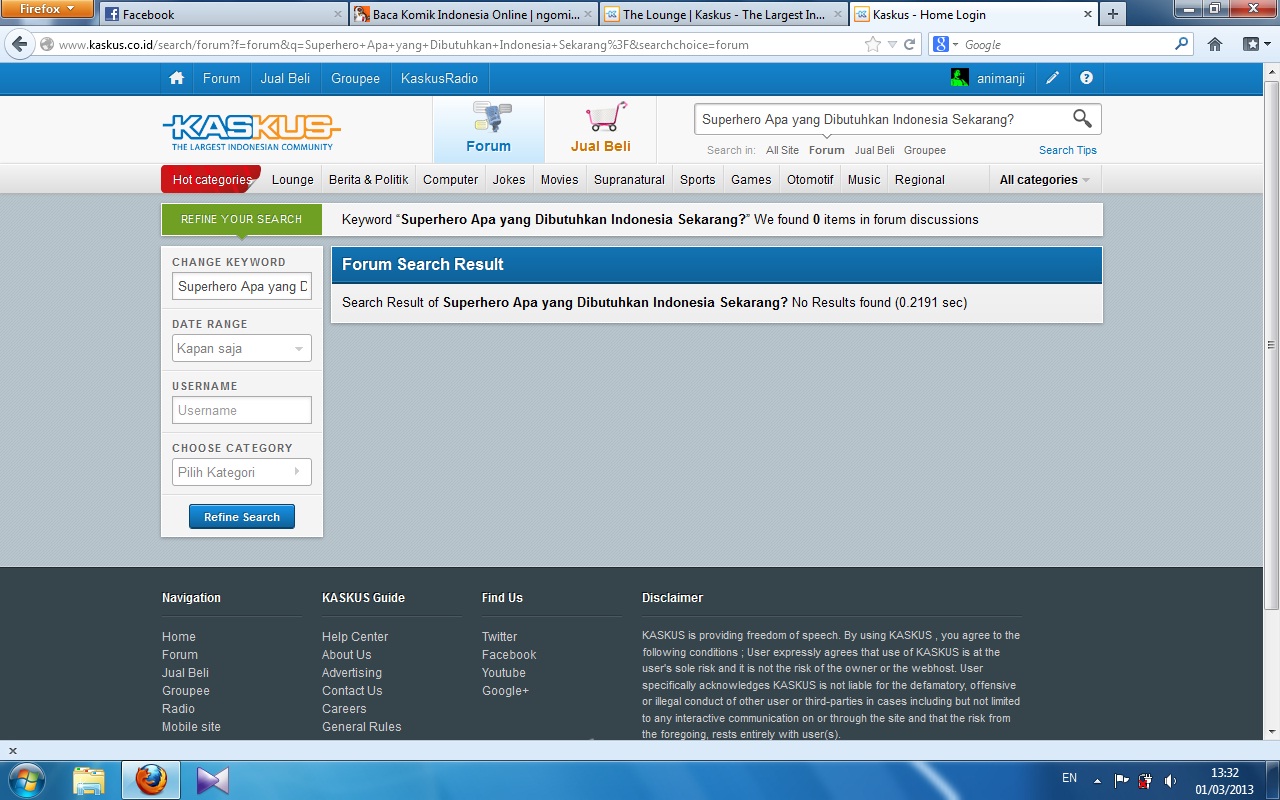1280x800 pixels.
Task: Close the add-on bar with the x
Action: pyautogui.click(x=13, y=750)
